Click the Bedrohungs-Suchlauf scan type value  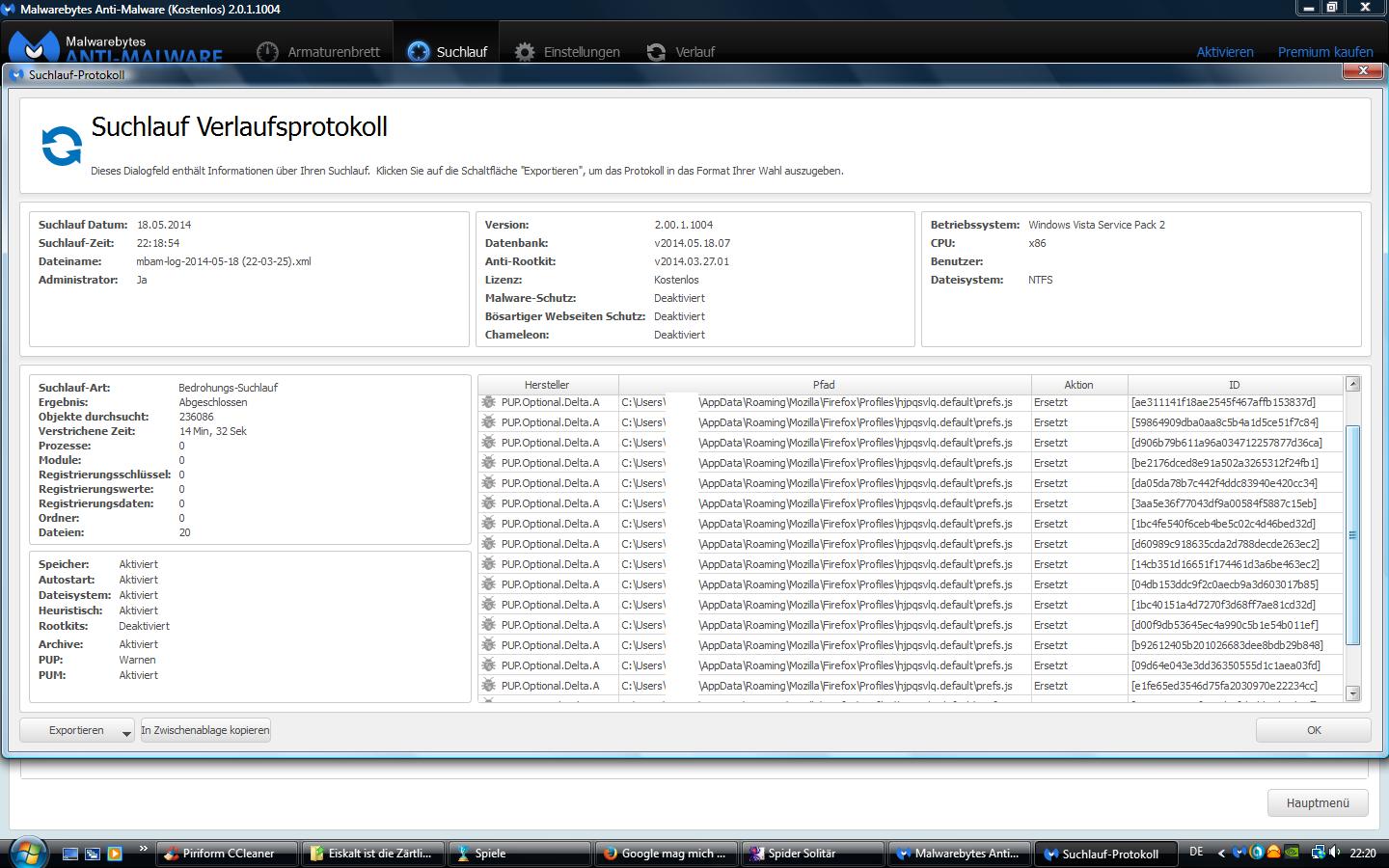click(x=228, y=388)
